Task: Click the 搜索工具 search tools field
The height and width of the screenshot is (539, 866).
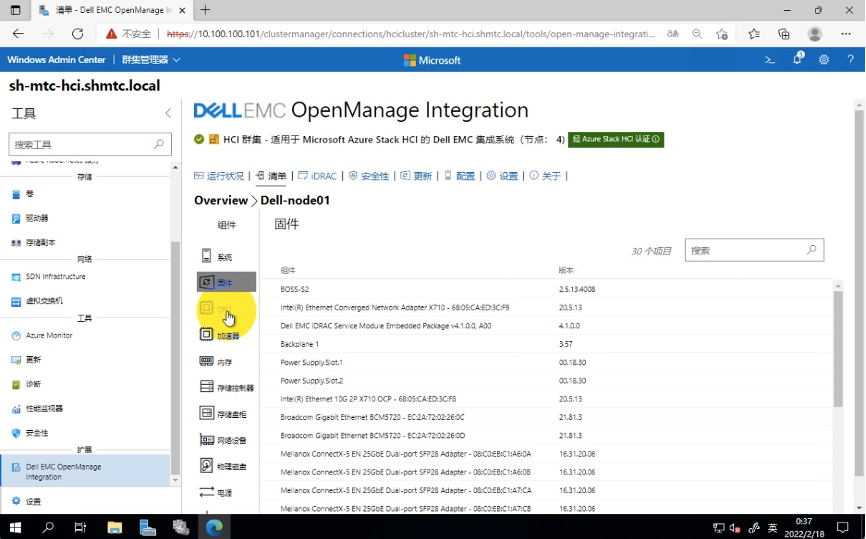Action: coord(90,144)
